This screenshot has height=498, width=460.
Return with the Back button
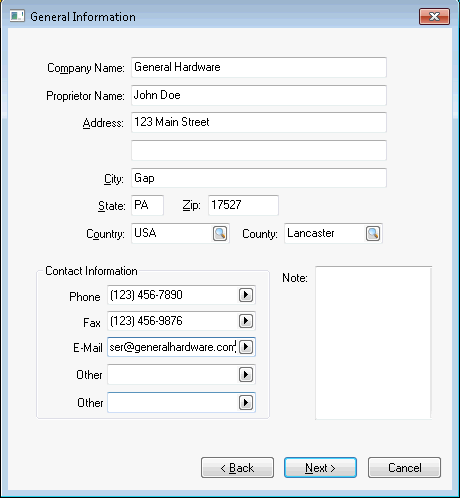(x=237, y=468)
